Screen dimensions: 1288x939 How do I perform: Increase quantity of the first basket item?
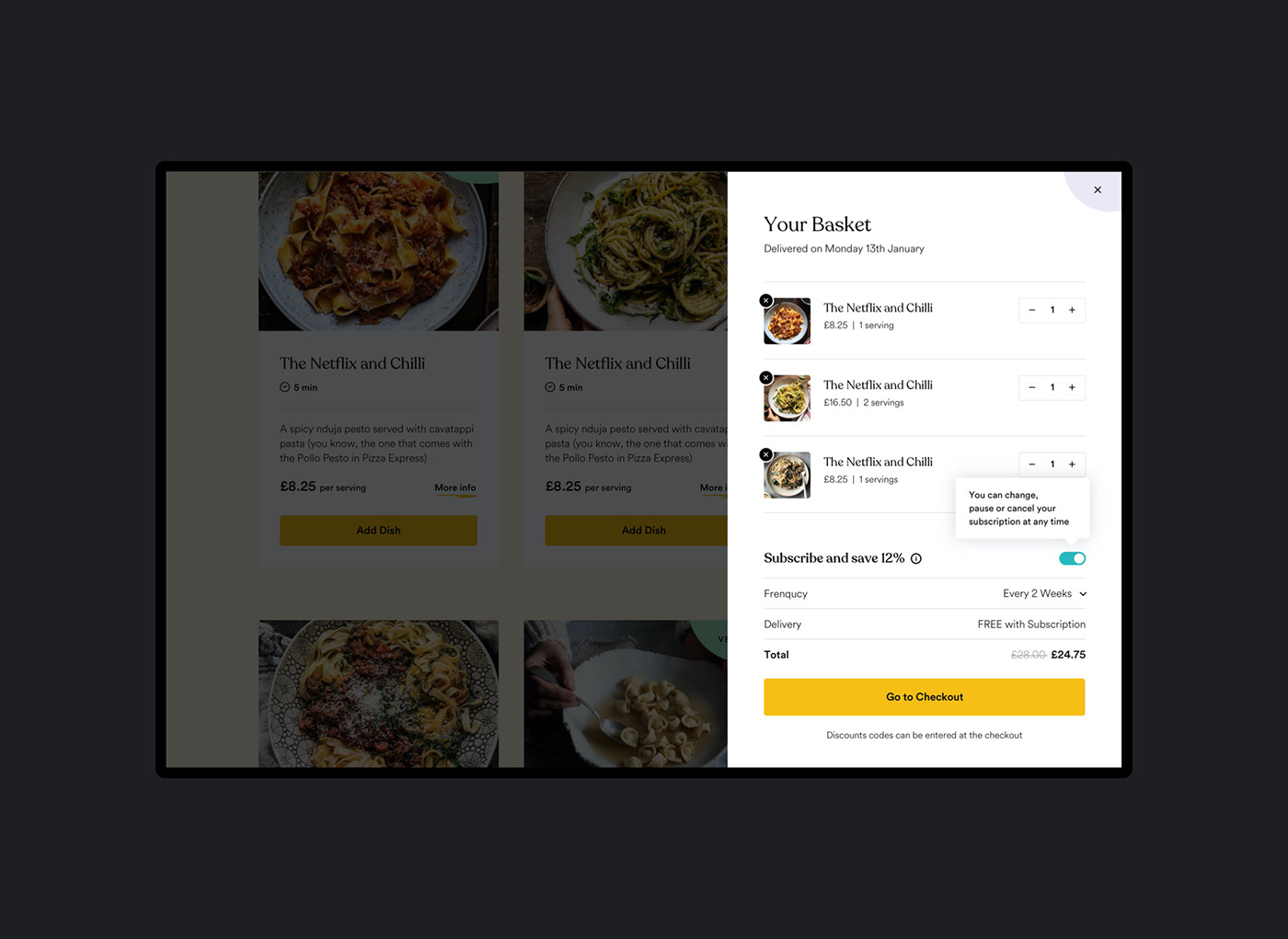tap(1072, 310)
